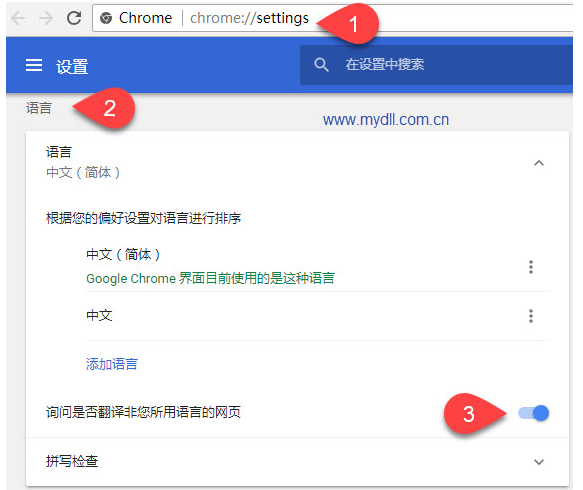The height and width of the screenshot is (490, 583).
Task: Open three-dot menu for 中文 row
Action: (x=531, y=316)
